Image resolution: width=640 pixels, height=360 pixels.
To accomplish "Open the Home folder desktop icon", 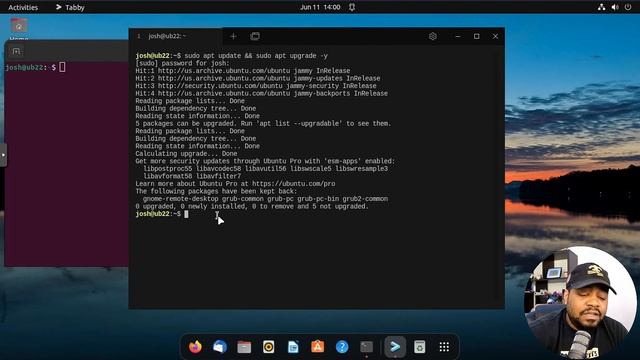I will (19, 28).
